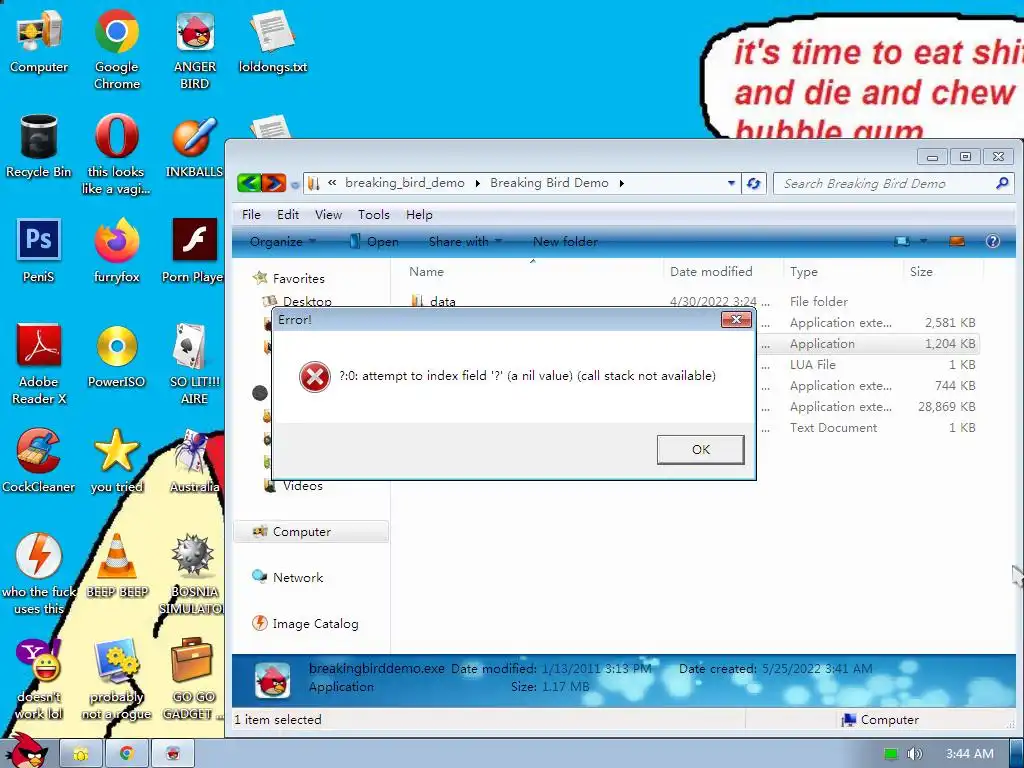Open the Computer desktop icon

[x=39, y=42]
